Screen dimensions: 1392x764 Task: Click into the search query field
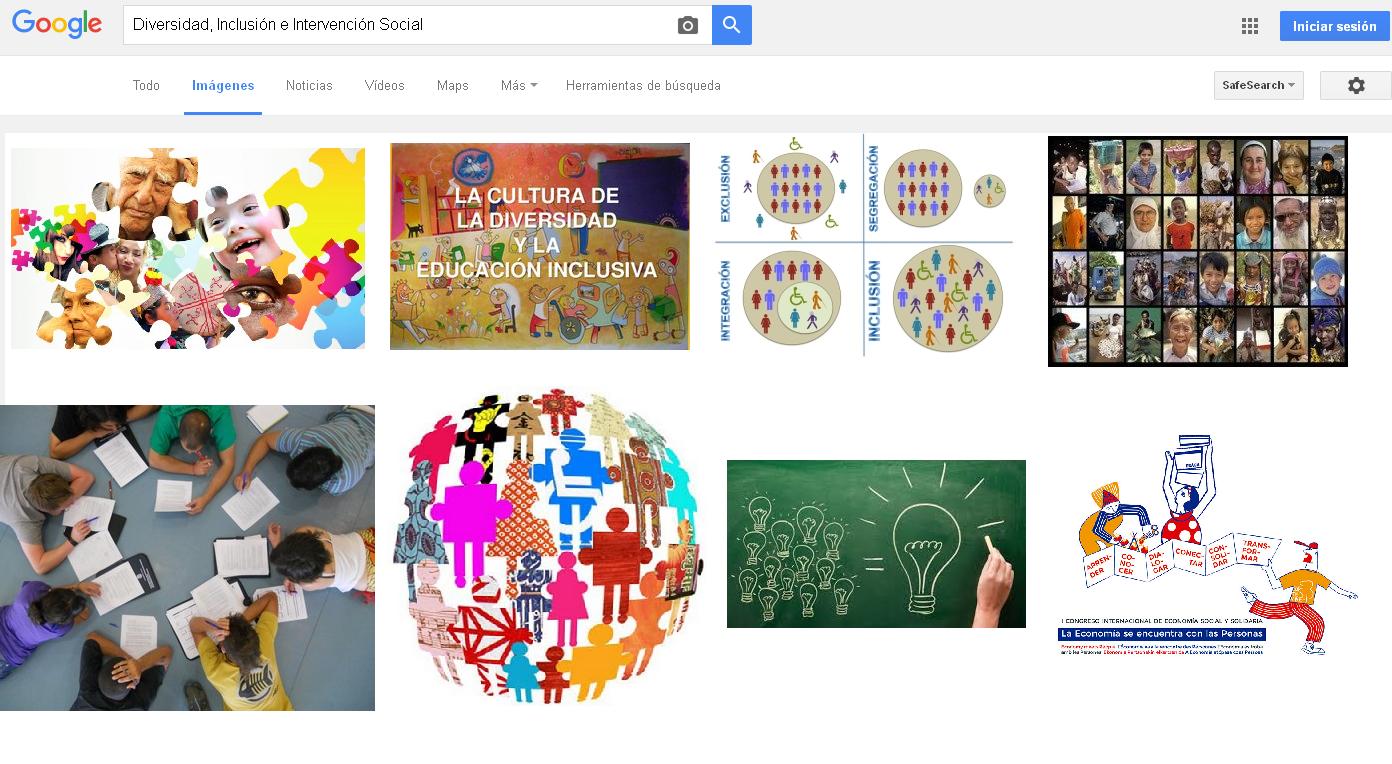point(400,25)
